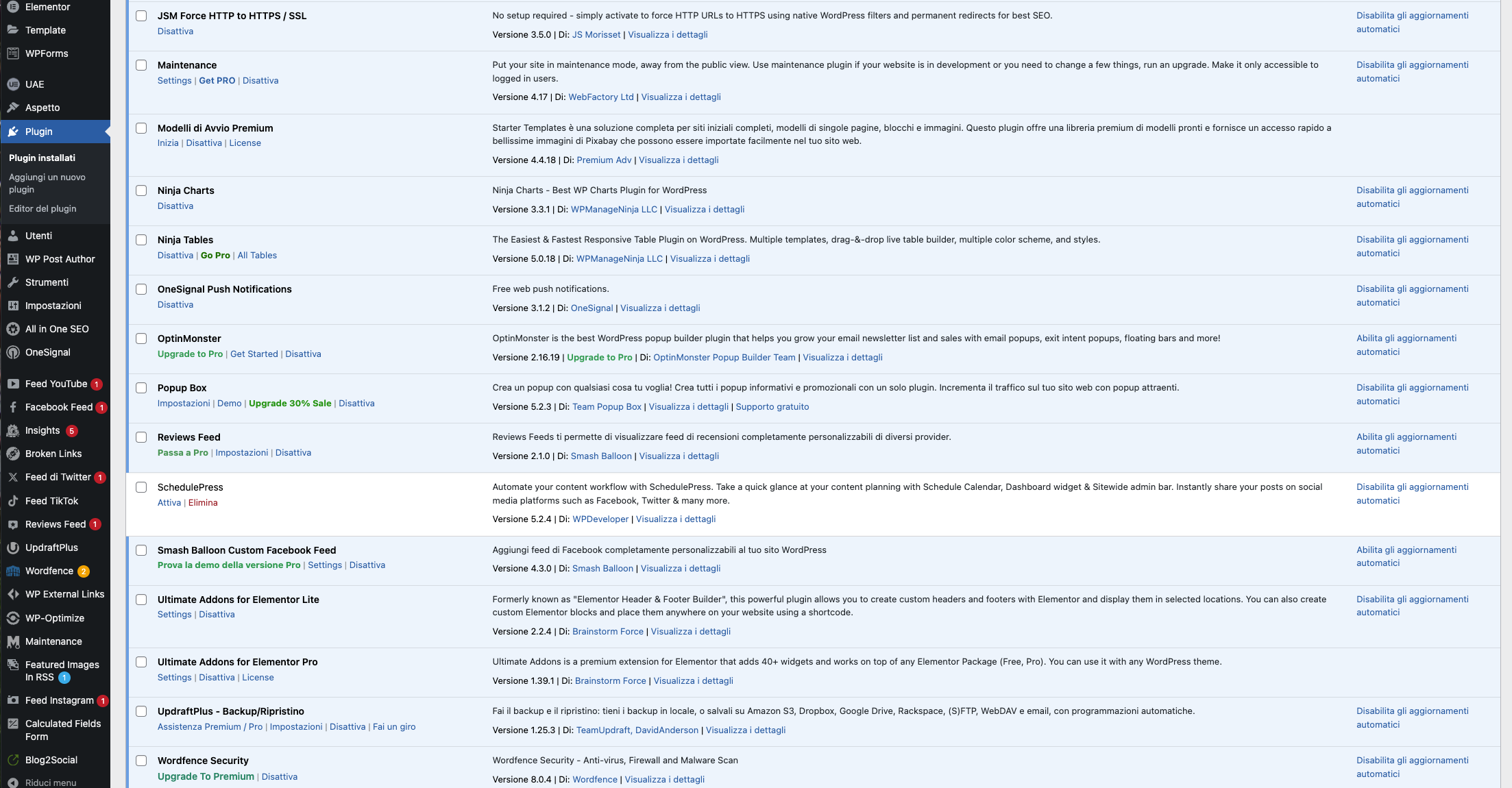Image resolution: width=1512 pixels, height=788 pixels.
Task: Click the Impostazioni settings icon
Action: pyautogui.click(x=13, y=306)
